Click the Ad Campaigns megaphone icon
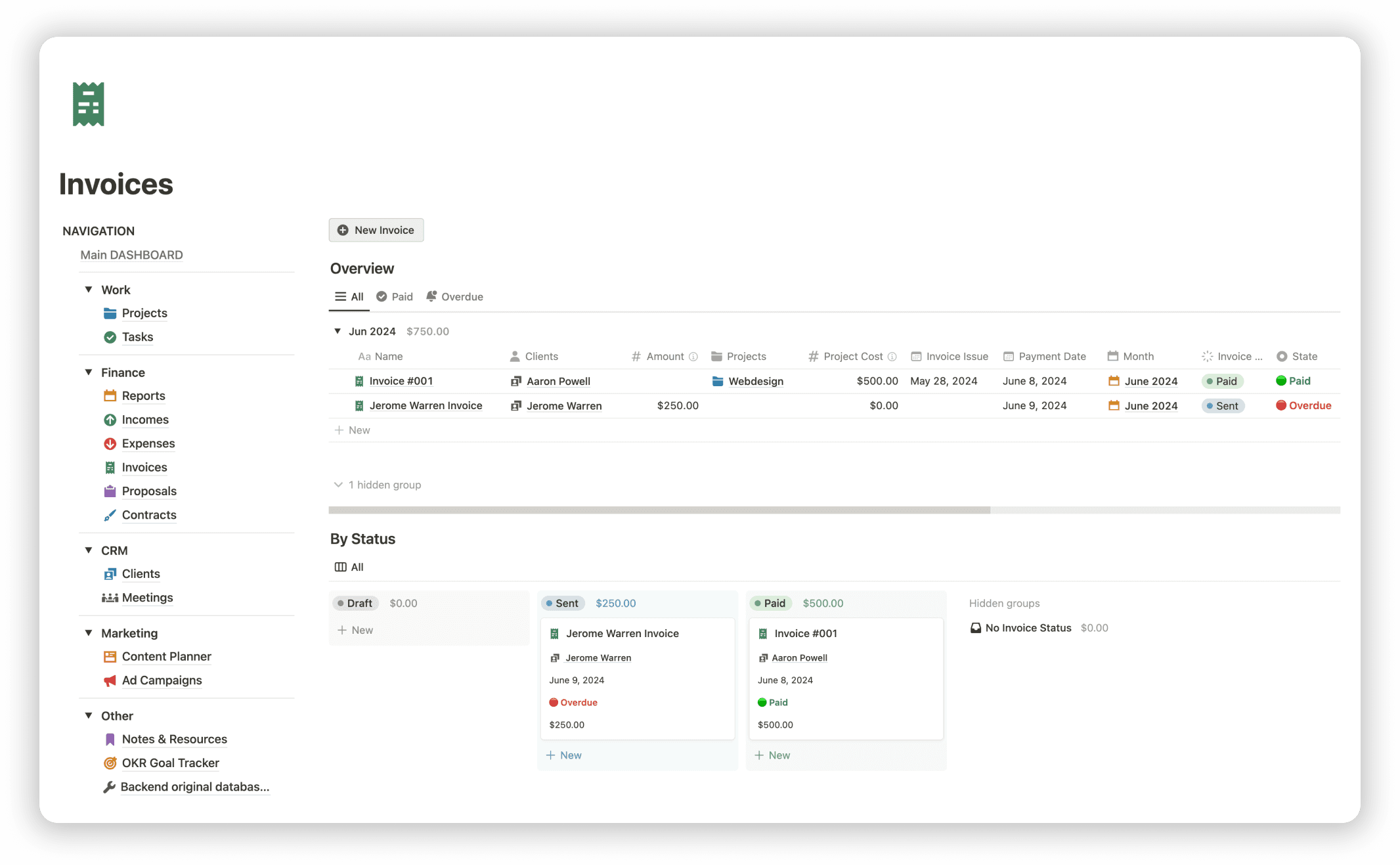The image size is (1400, 865). tap(110, 680)
